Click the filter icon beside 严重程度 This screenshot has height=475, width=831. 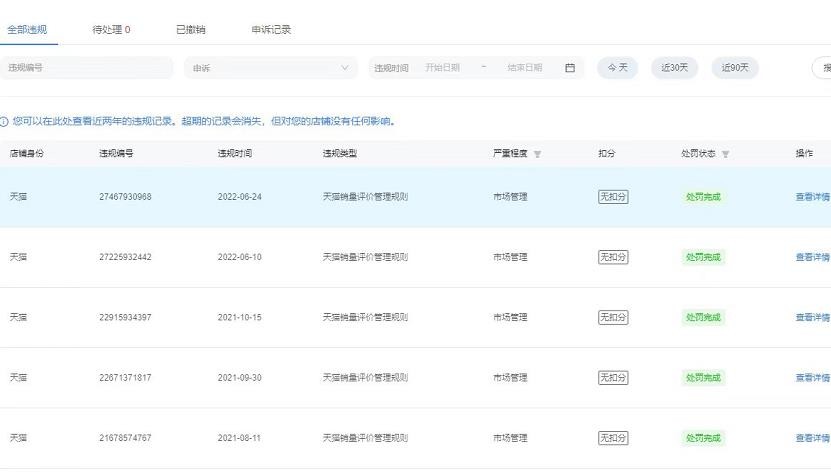[537, 154]
